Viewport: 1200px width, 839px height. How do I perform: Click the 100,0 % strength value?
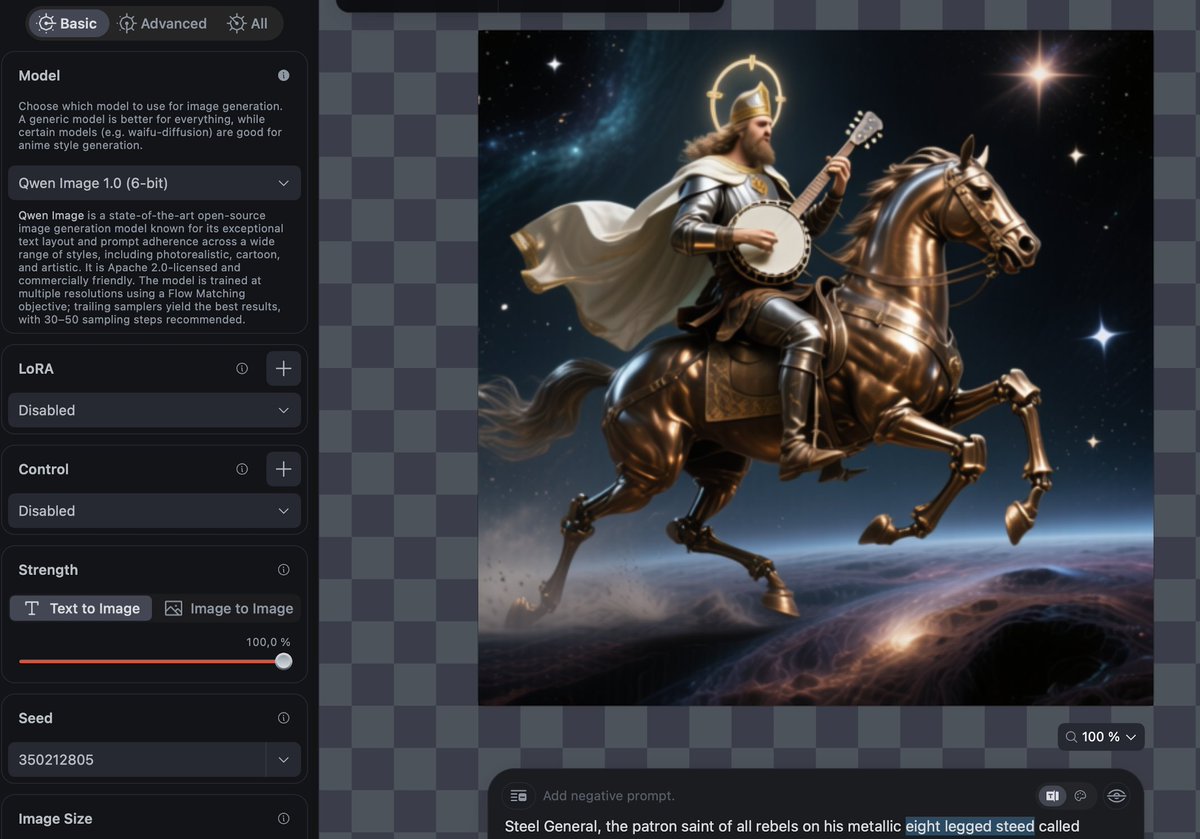coord(268,642)
